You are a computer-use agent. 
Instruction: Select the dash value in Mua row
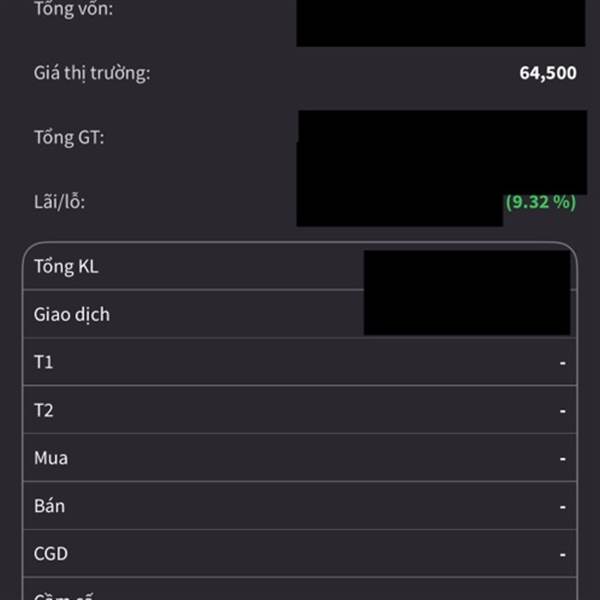point(562,458)
